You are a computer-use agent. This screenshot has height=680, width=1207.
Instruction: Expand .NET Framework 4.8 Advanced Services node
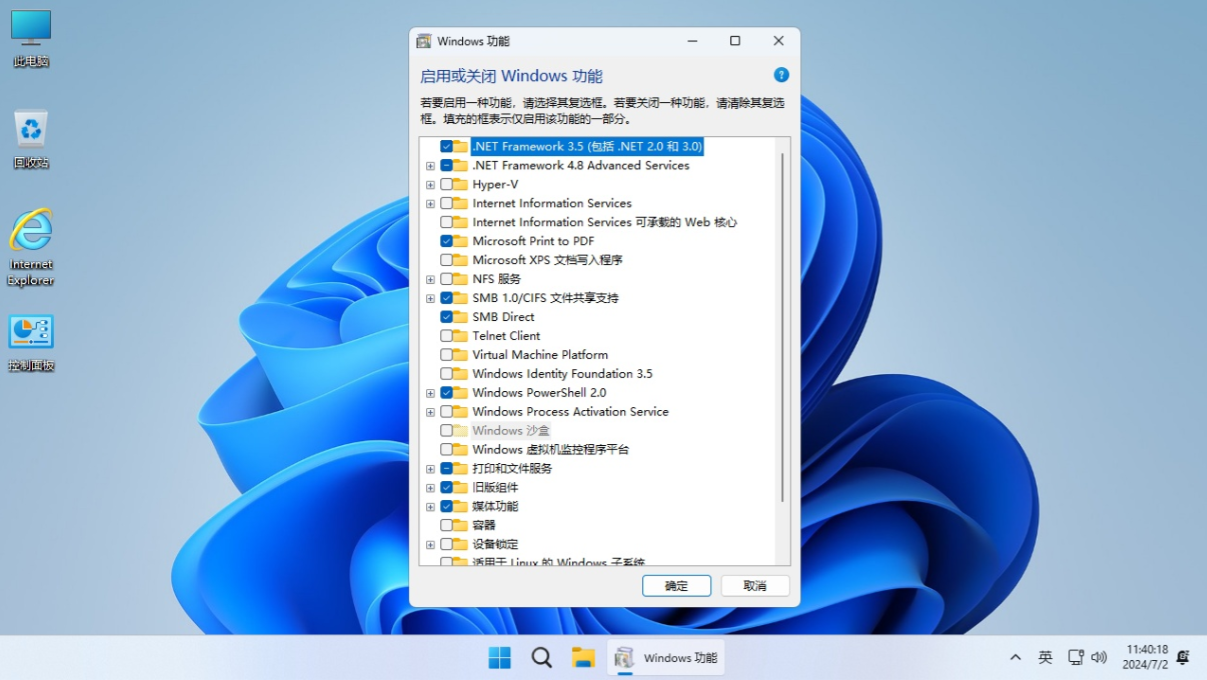430,165
